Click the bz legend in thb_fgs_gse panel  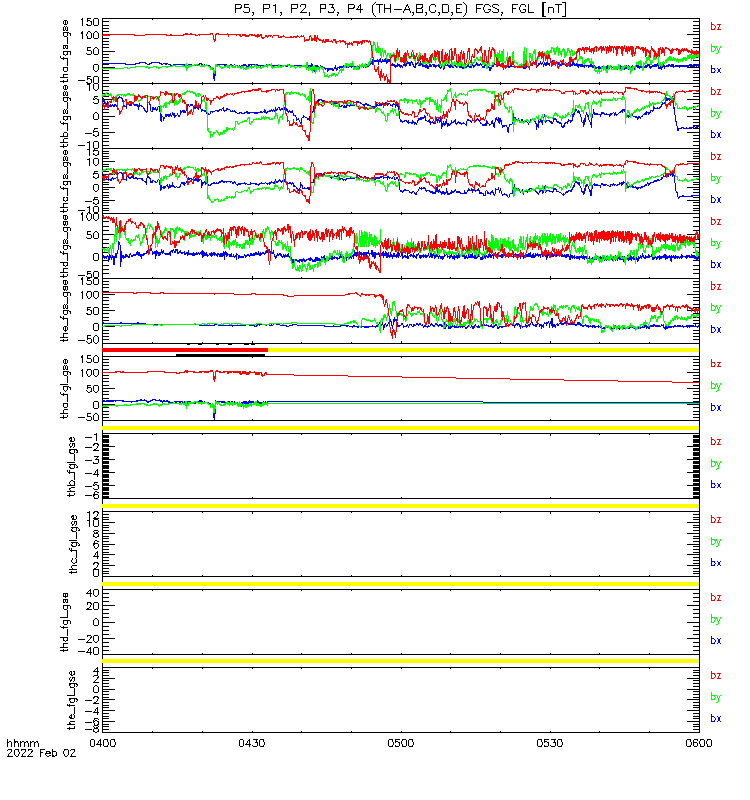click(716, 91)
